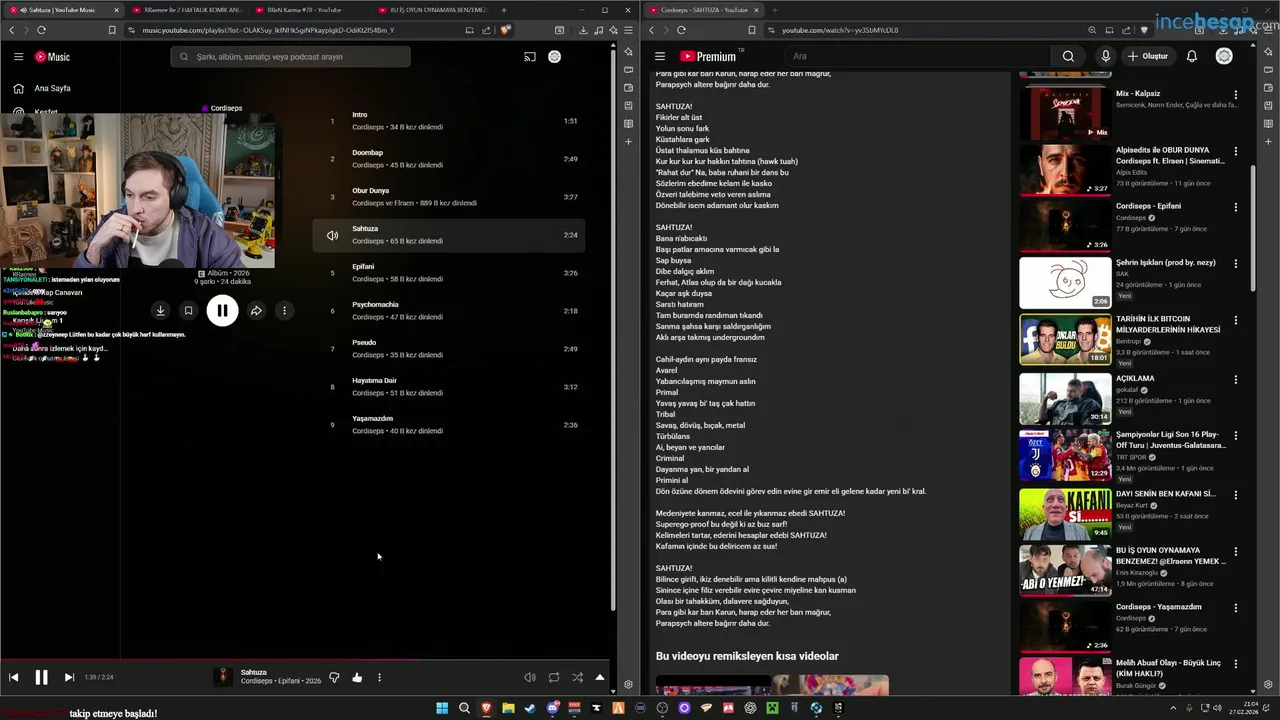Open YouTube notifications bell

click(1192, 57)
